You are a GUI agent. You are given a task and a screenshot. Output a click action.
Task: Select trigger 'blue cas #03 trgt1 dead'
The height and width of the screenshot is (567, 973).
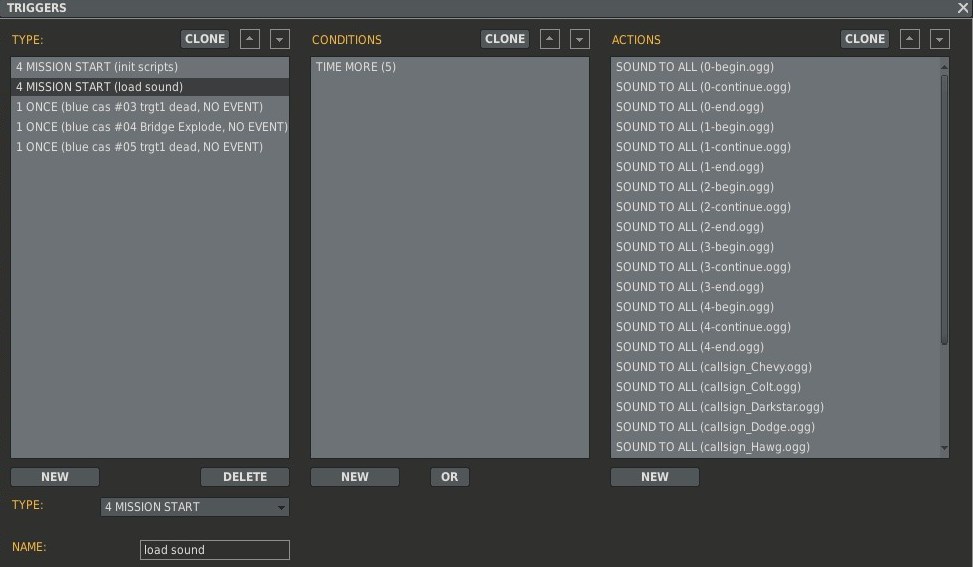[x=150, y=107]
